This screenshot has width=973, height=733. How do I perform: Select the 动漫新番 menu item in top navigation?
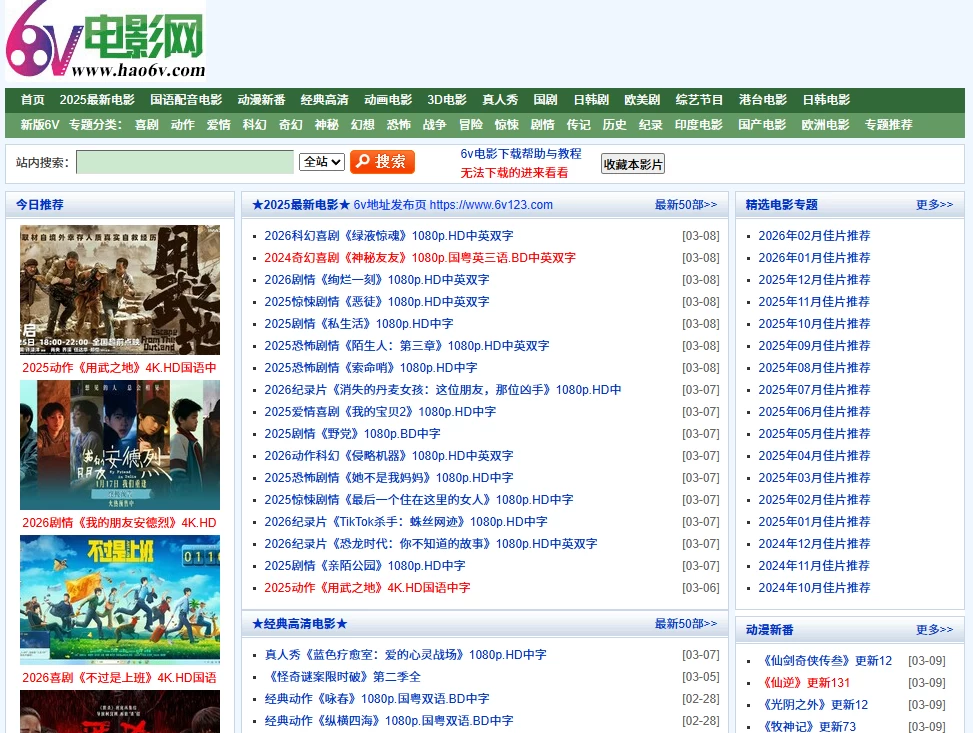click(x=262, y=100)
